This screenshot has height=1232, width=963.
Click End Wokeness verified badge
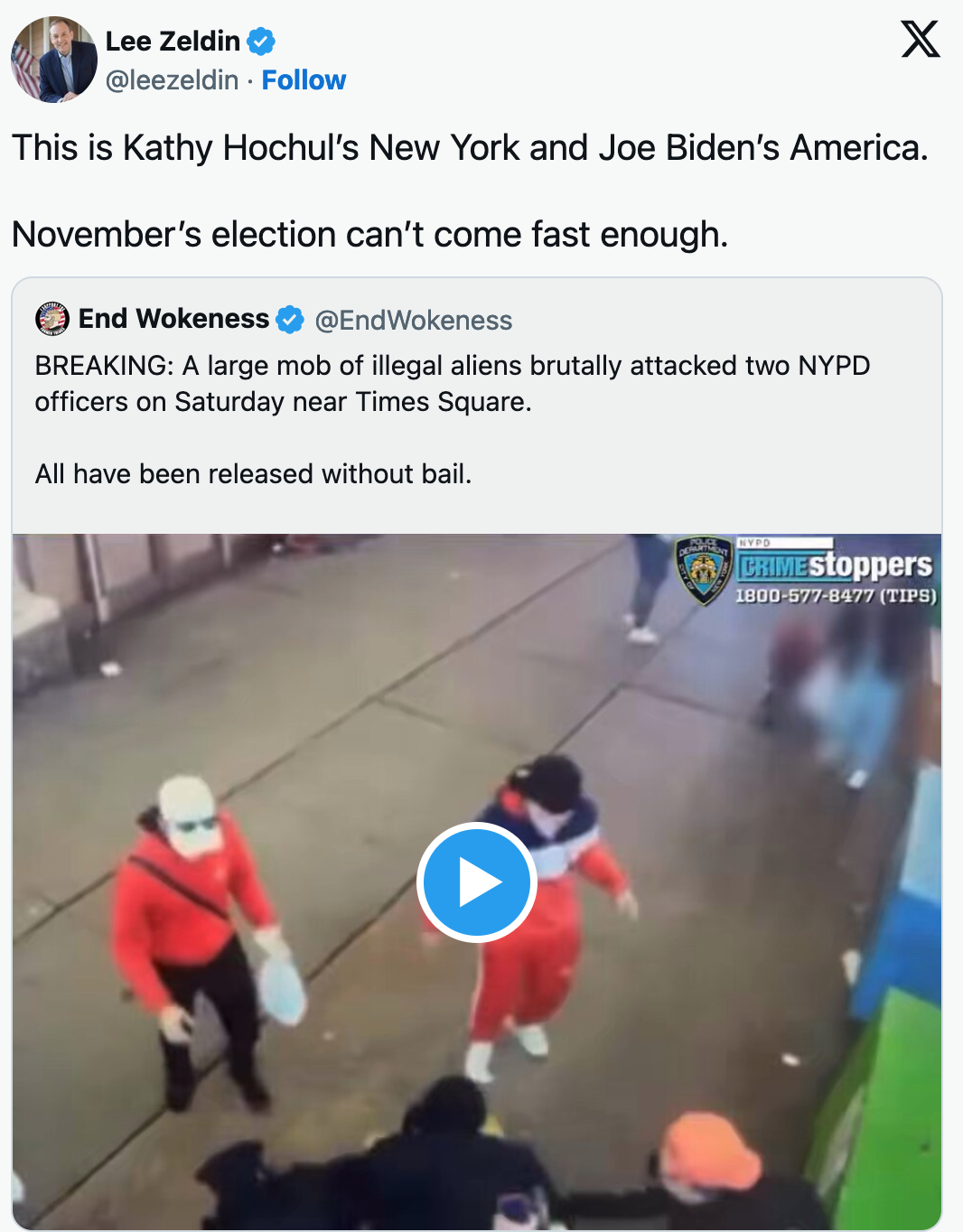tap(290, 320)
